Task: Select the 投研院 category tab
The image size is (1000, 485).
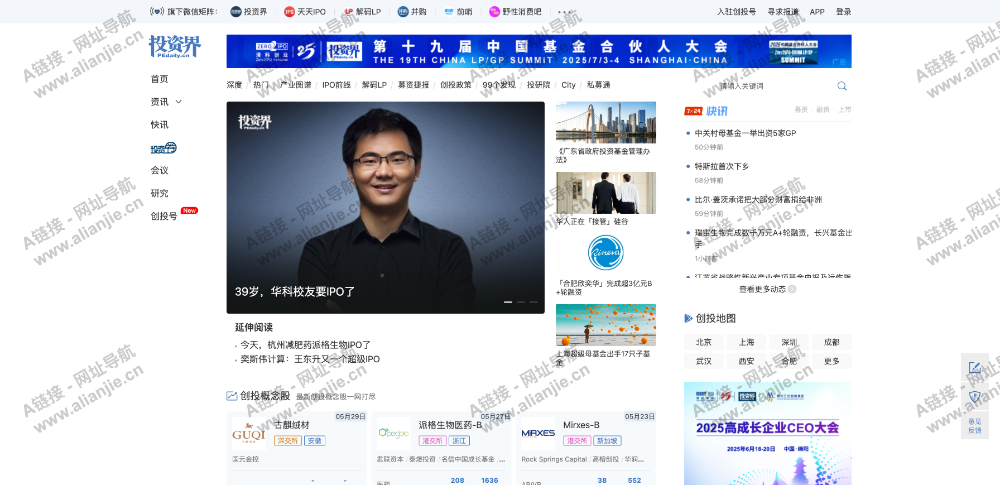Action: [538, 85]
